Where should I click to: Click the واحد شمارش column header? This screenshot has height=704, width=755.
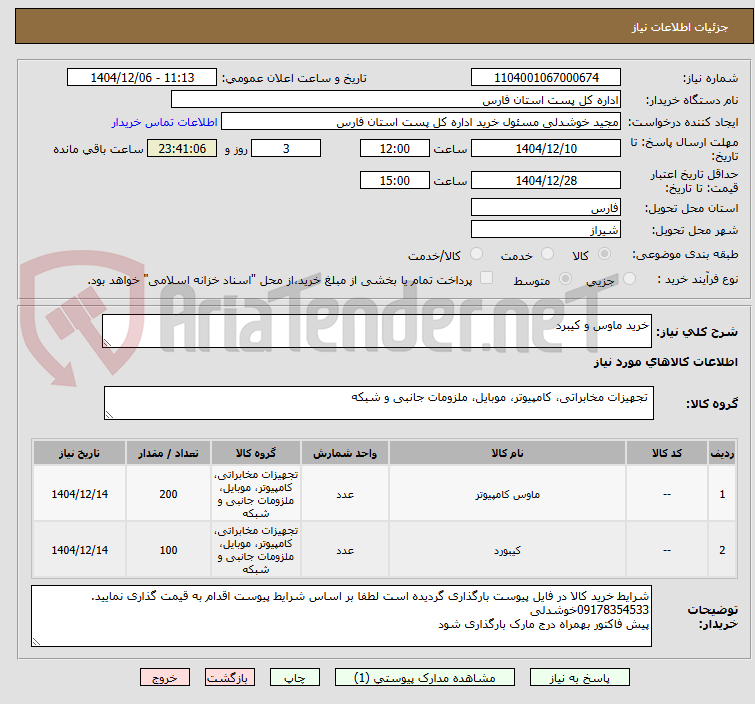[x=345, y=453]
